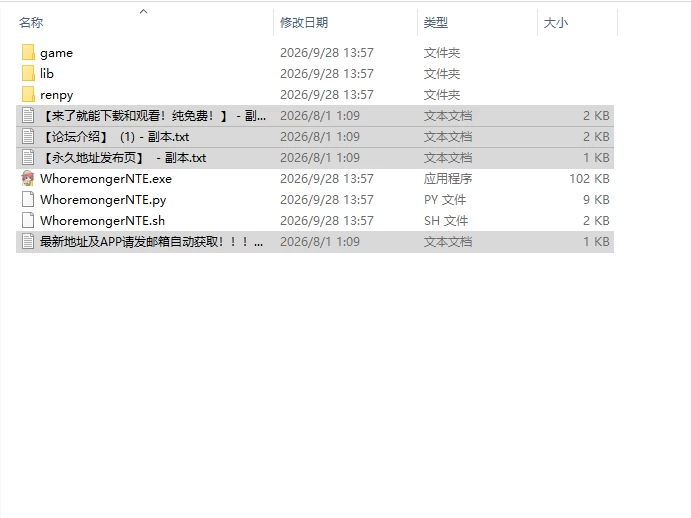691x518 pixels.
Task: Click the '1 KB' size of 【永久地址发布页】
Action: 596,157
